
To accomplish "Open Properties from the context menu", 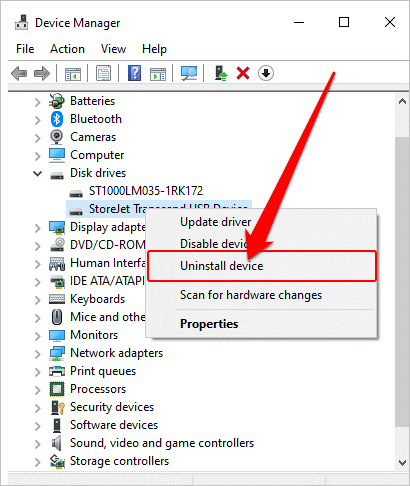I will pyautogui.click(x=262, y=324).
